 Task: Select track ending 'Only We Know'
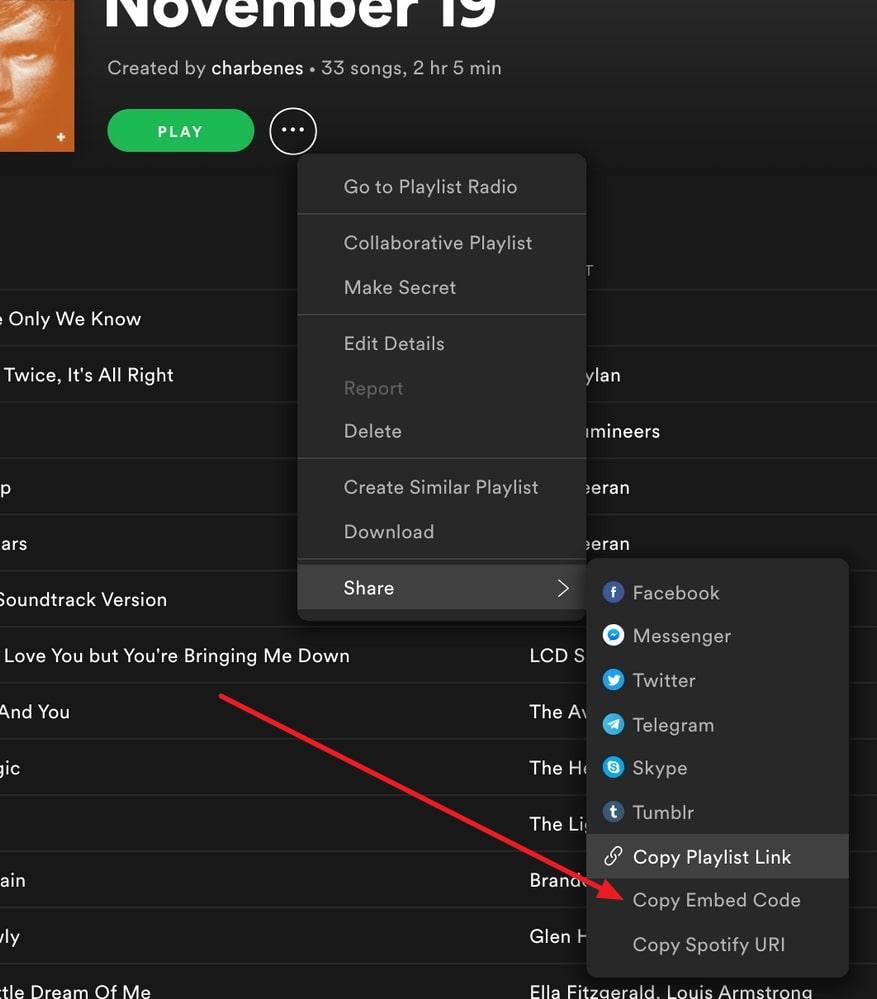coord(70,319)
